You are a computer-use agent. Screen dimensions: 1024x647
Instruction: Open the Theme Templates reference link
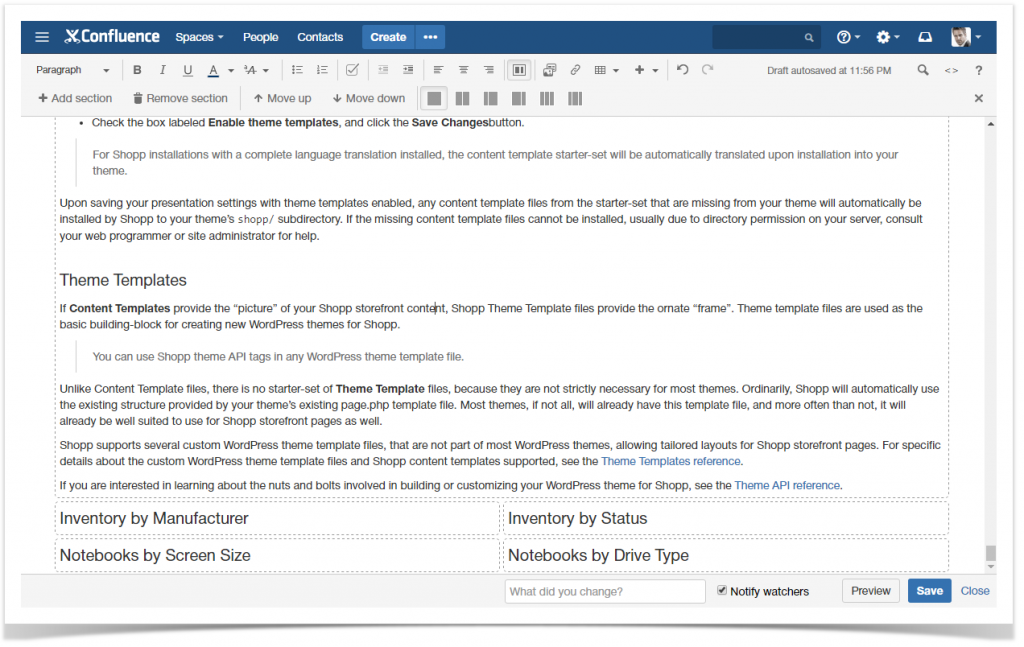[670, 461]
